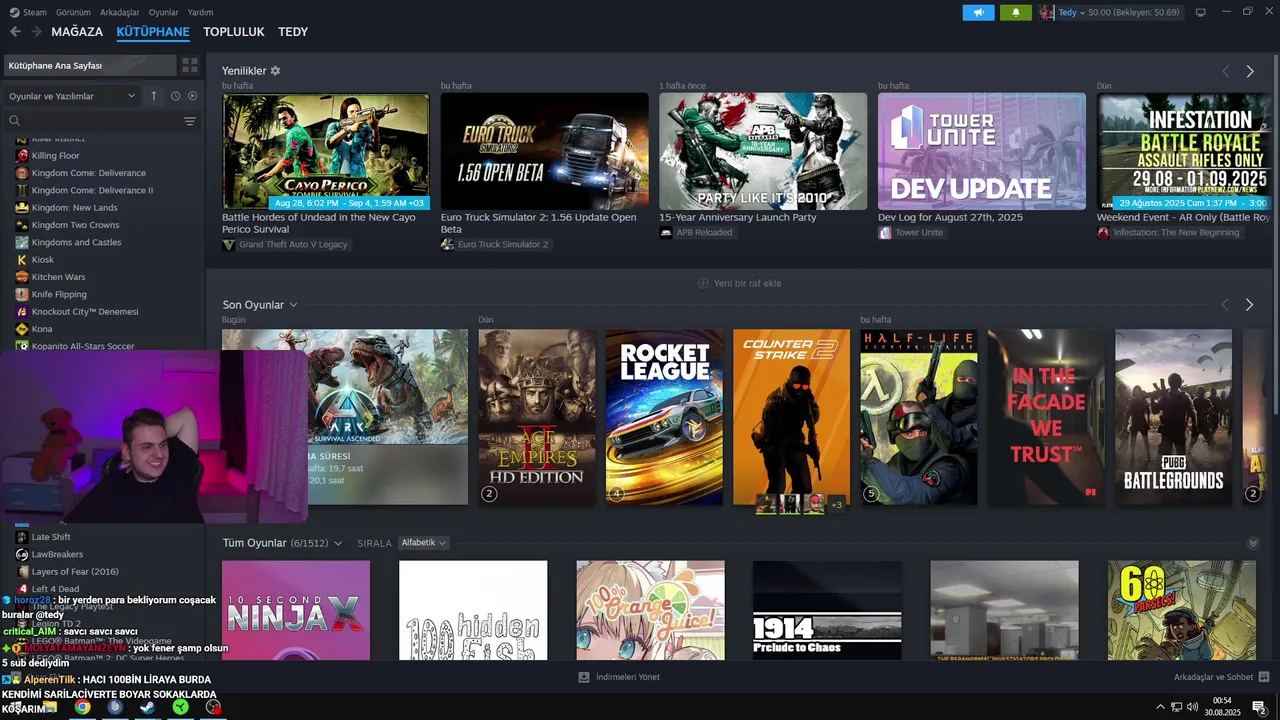
Task: Open the Yenilikler settings gear
Action: pos(275,71)
